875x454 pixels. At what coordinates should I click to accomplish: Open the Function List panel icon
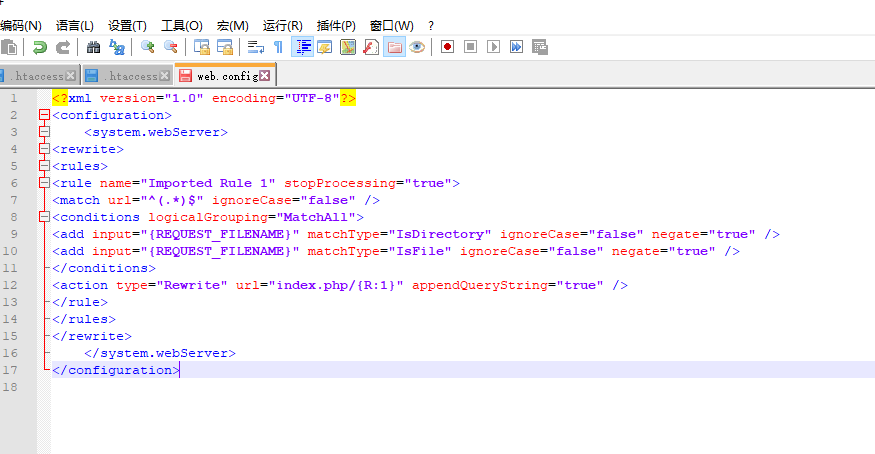(371, 47)
